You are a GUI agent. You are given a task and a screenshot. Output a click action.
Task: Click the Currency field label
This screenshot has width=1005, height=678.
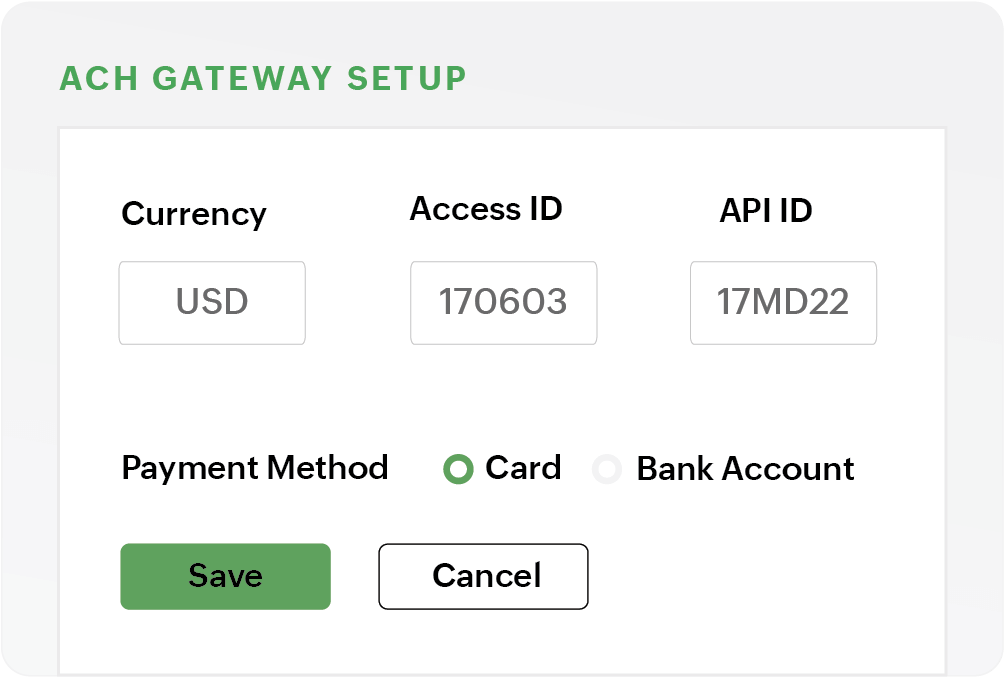pyautogui.click(x=194, y=213)
